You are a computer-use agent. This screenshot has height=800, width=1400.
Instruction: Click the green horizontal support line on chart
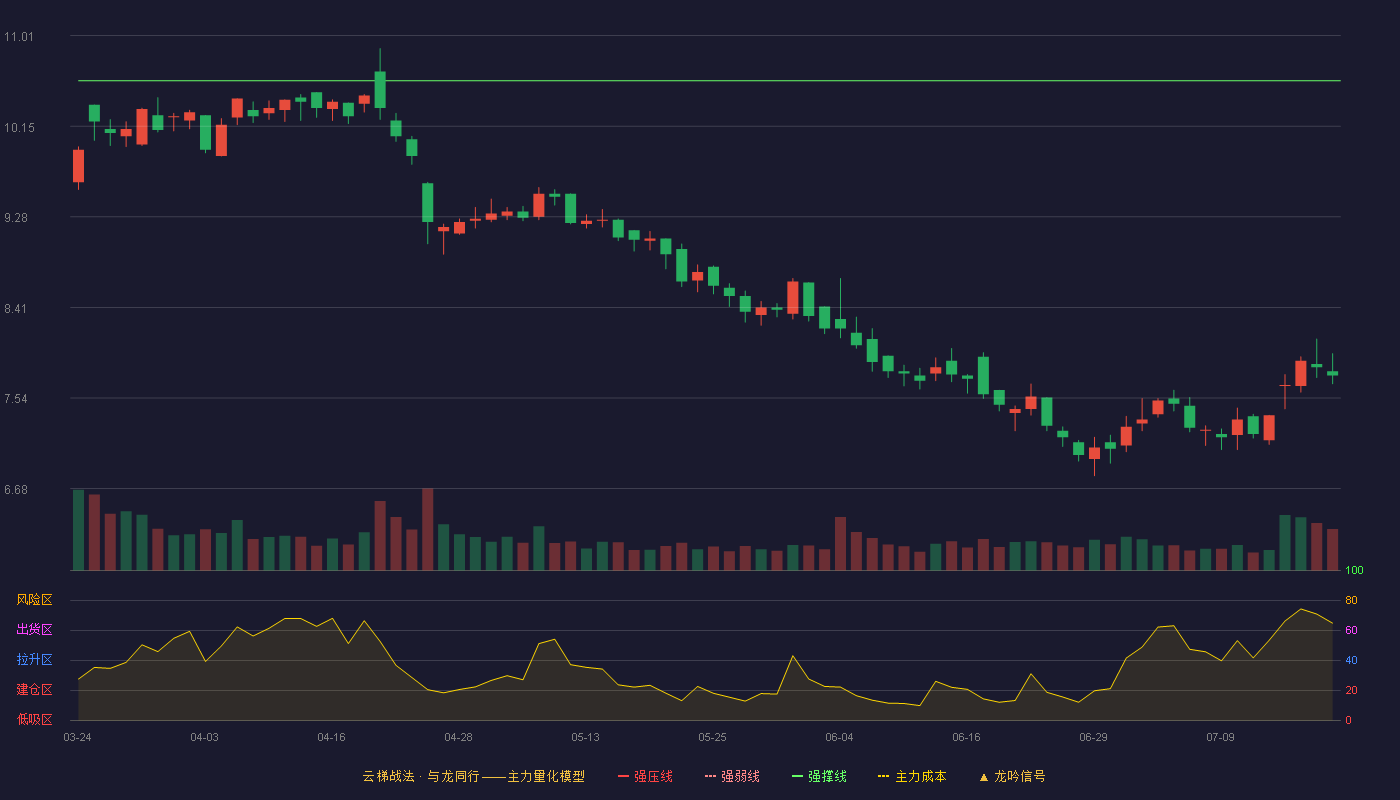[x=709, y=80]
